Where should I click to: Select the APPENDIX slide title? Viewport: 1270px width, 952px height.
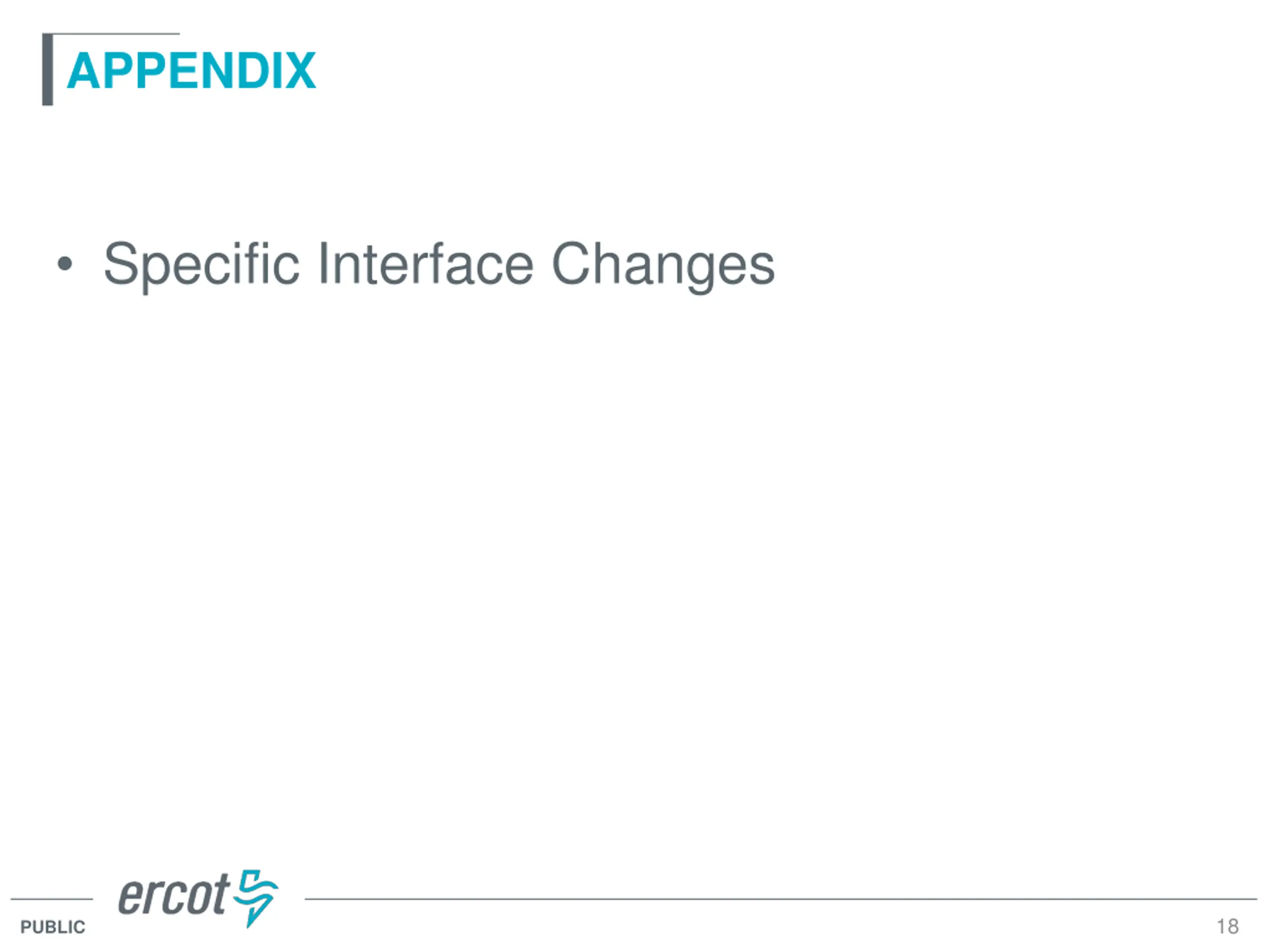pos(191,70)
